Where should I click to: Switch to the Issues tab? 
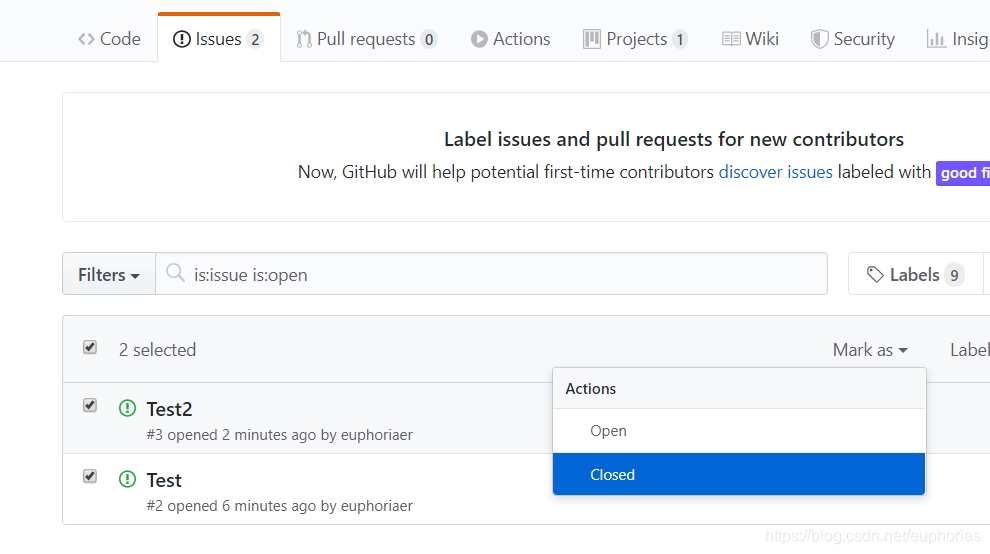[218, 39]
